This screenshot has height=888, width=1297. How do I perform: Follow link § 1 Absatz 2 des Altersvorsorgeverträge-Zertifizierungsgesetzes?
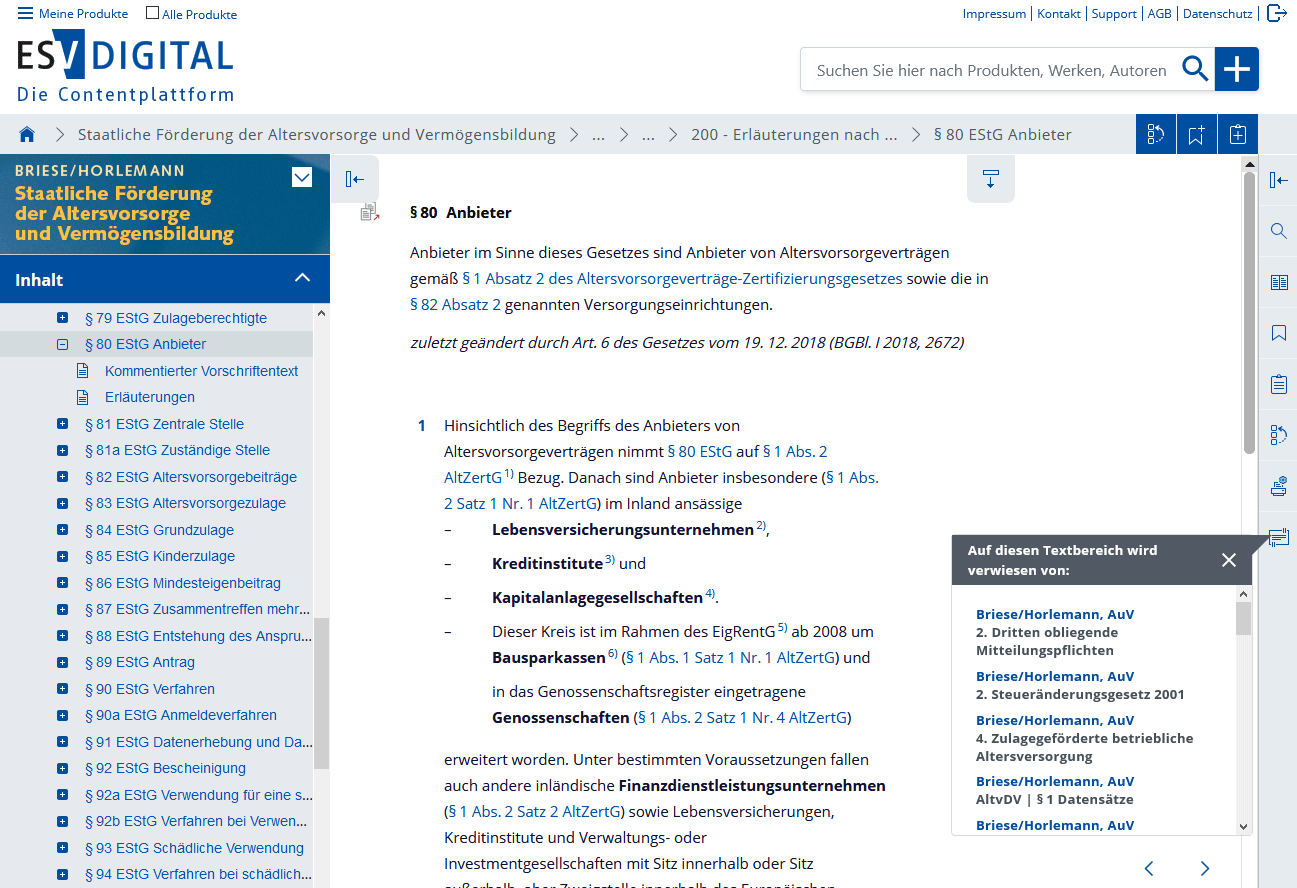pos(682,278)
